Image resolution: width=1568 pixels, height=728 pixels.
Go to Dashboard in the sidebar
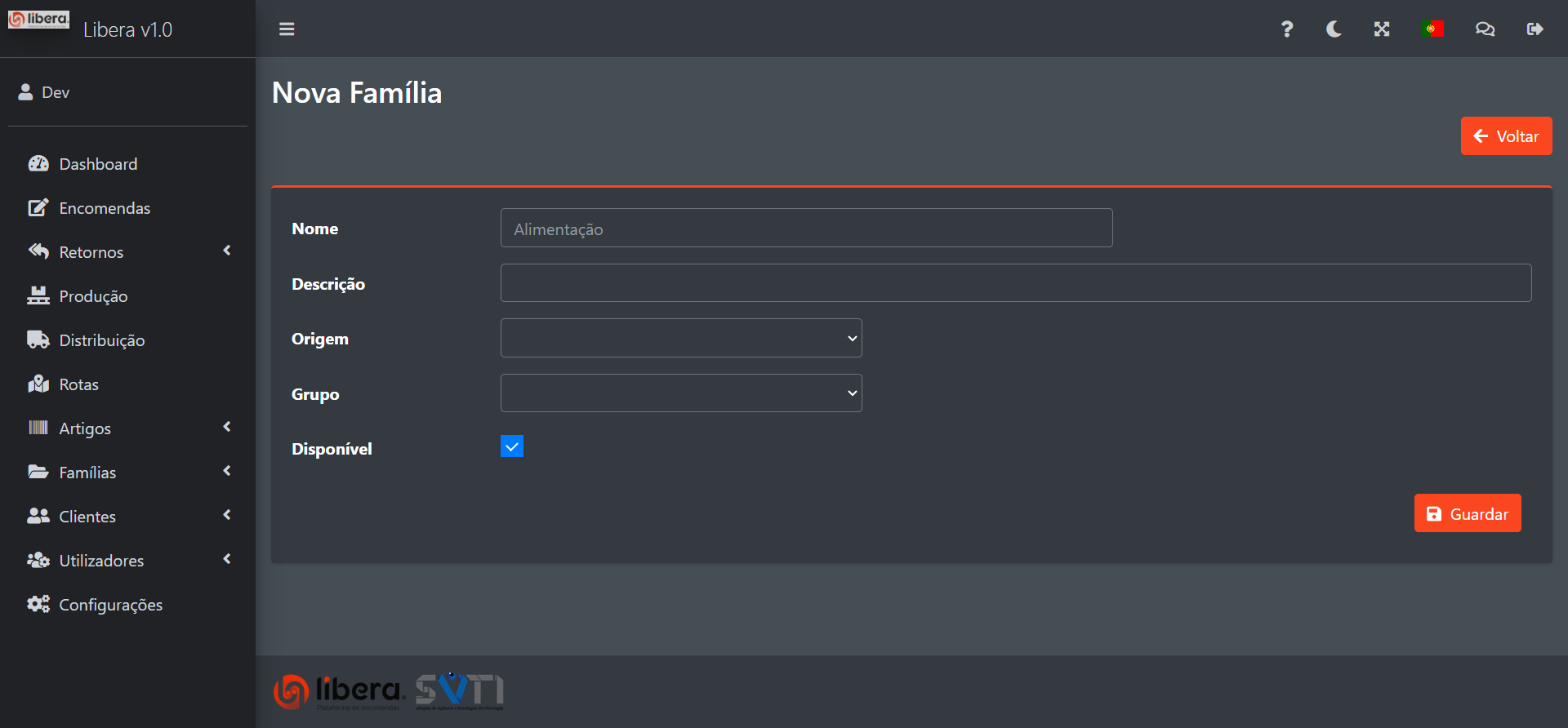click(98, 164)
